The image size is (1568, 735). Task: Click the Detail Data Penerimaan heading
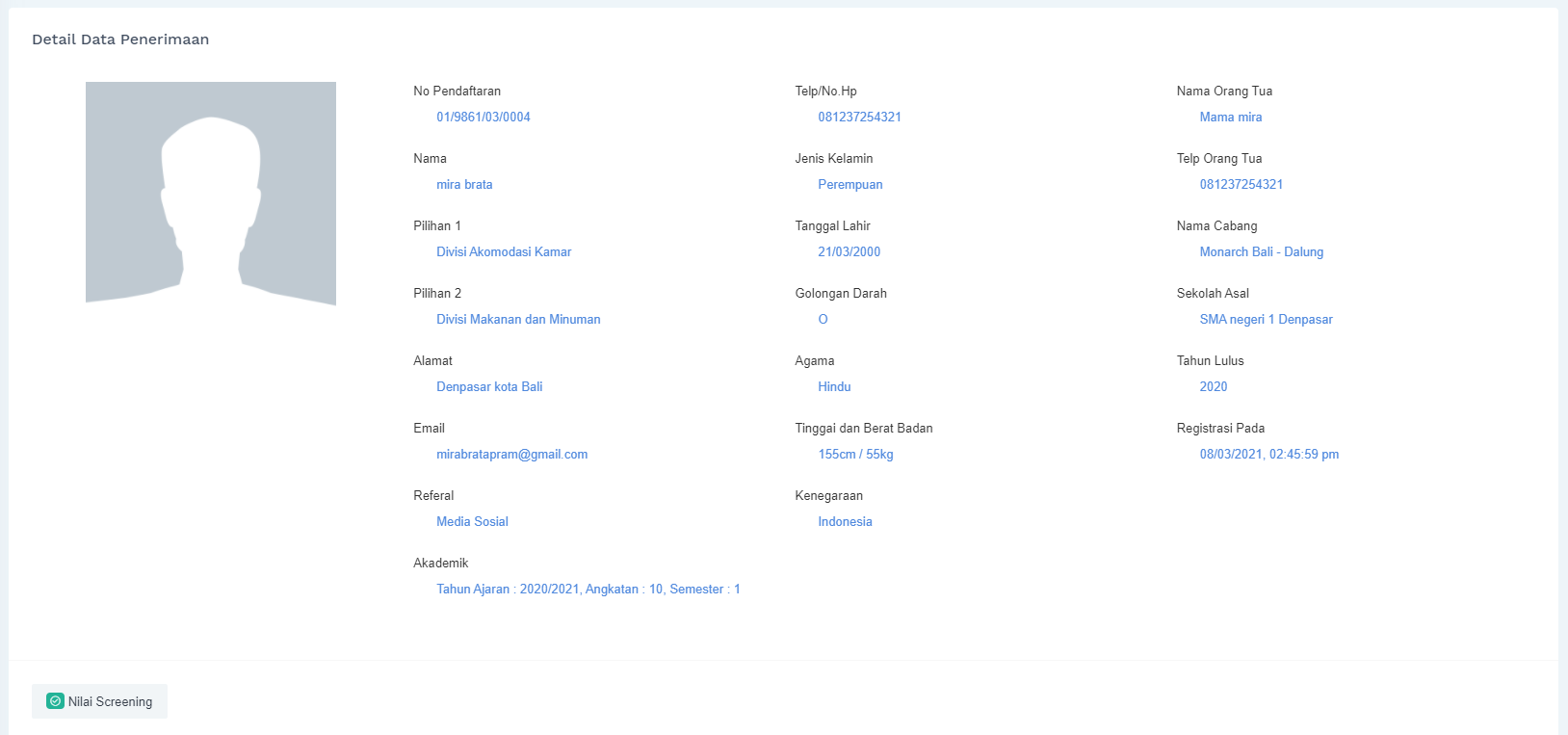click(120, 39)
